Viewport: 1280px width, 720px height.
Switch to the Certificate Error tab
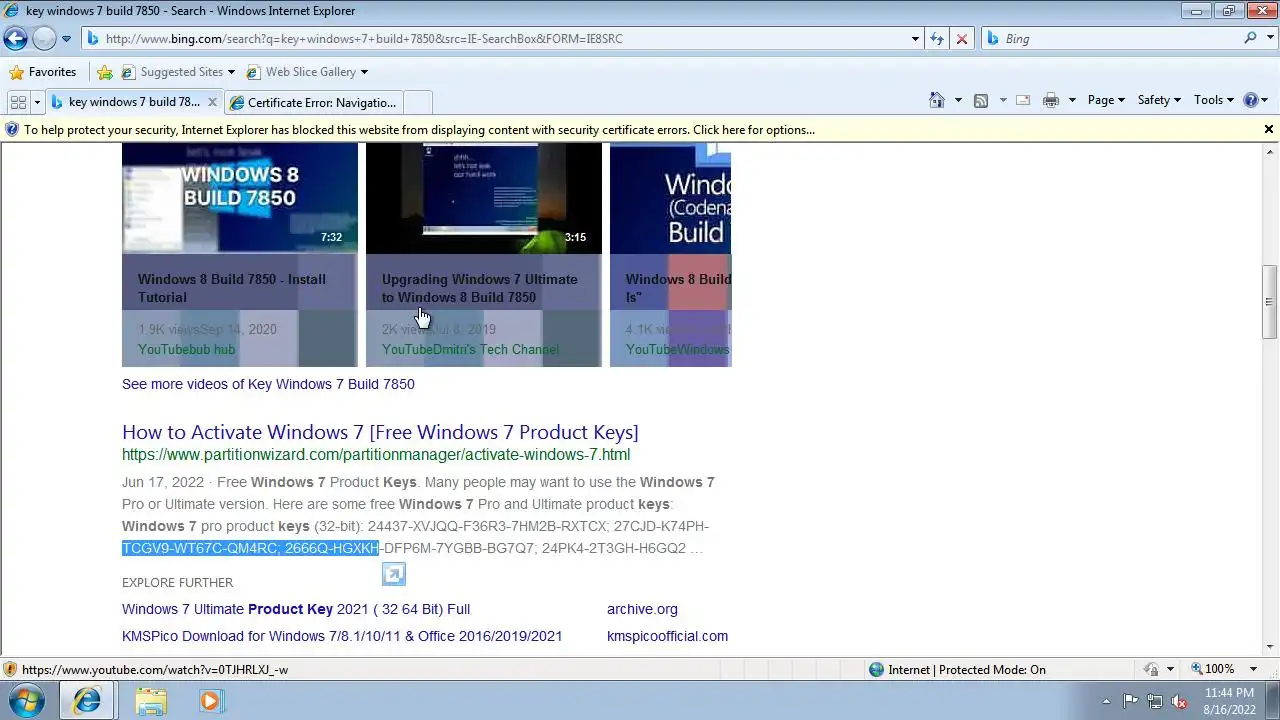313,102
